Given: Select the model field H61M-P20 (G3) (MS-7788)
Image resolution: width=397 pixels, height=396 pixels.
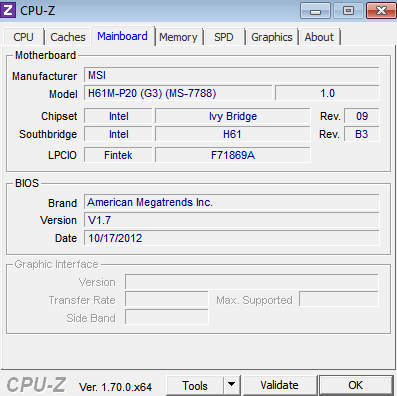Looking at the screenshot, I should pos(178,93).
